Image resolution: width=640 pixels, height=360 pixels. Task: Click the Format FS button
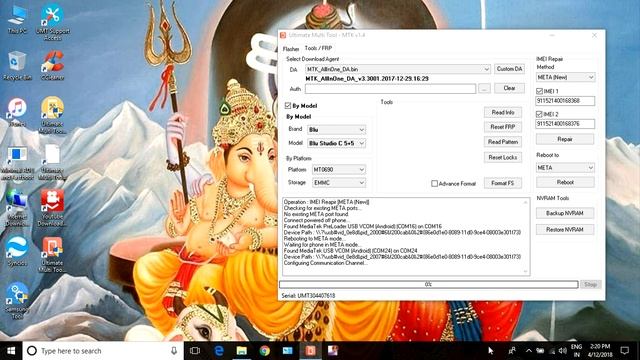503,183
